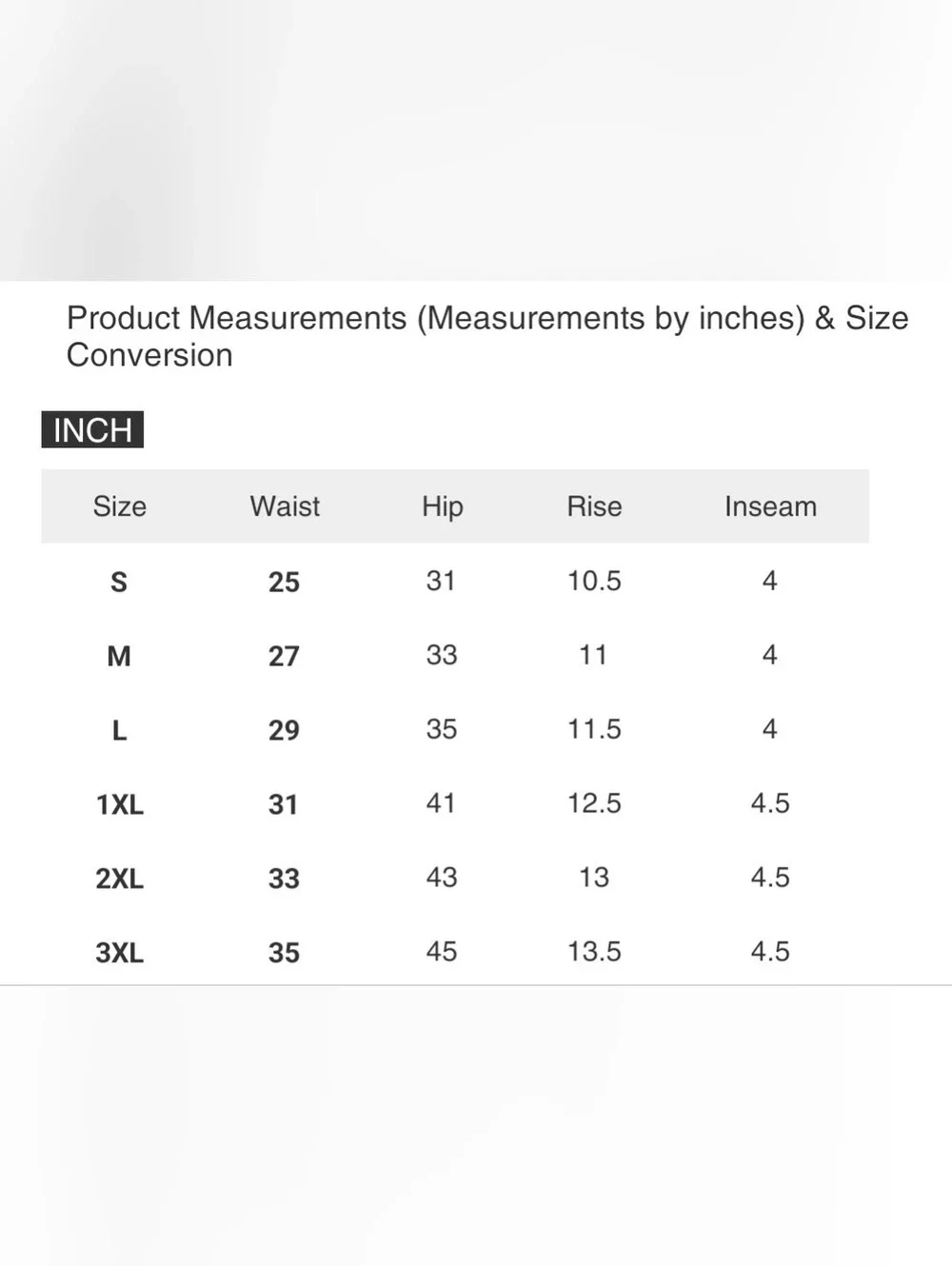952x1266 pixels.
Task: Select the 2XL size row label
Action: pos(120,879)
